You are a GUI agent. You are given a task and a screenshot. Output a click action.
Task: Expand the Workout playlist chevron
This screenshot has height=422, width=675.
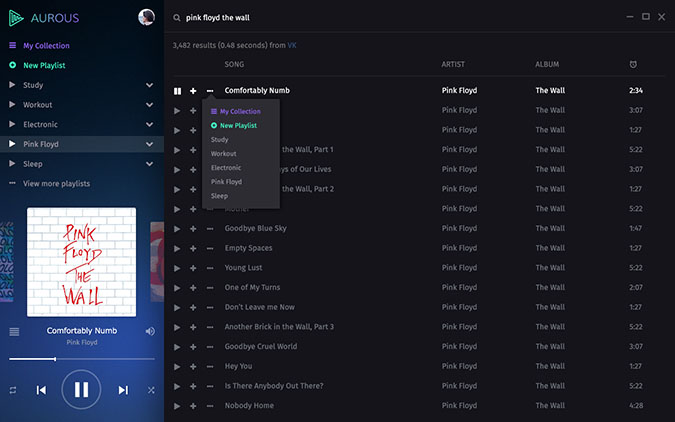tap(149, 105)
